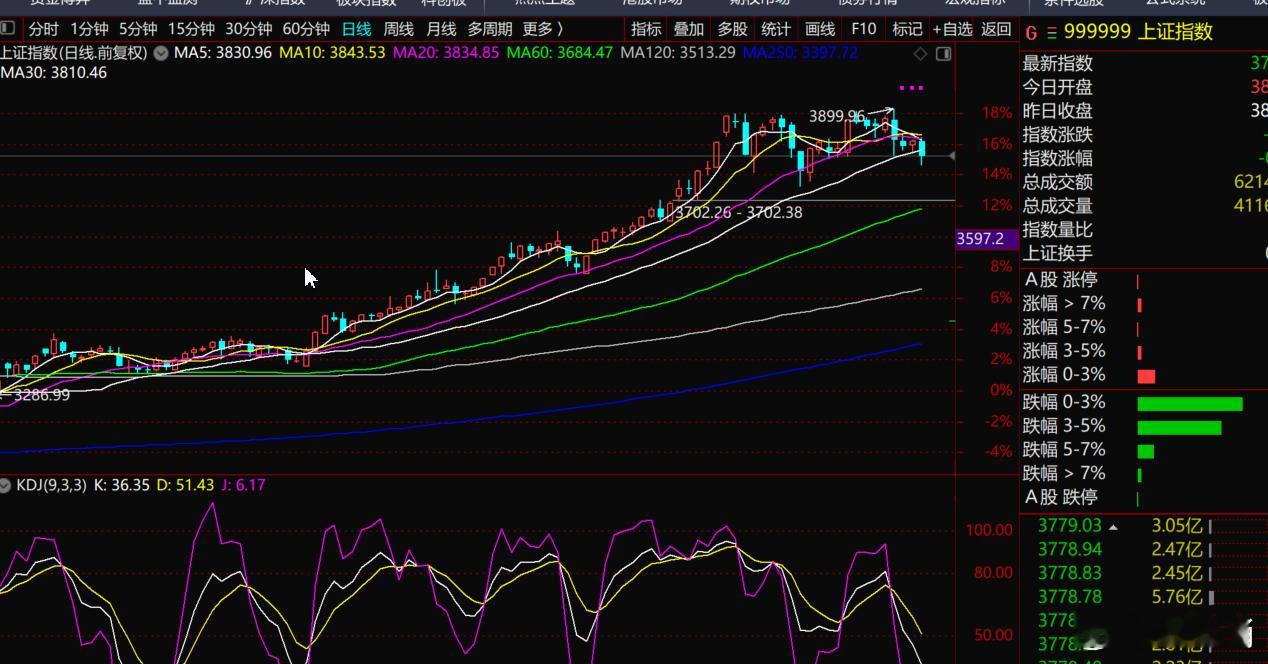Viewport: 1268px width, 664px height.
Task: Select the 3779.03 trade row
Action: tap(1143, 526)
